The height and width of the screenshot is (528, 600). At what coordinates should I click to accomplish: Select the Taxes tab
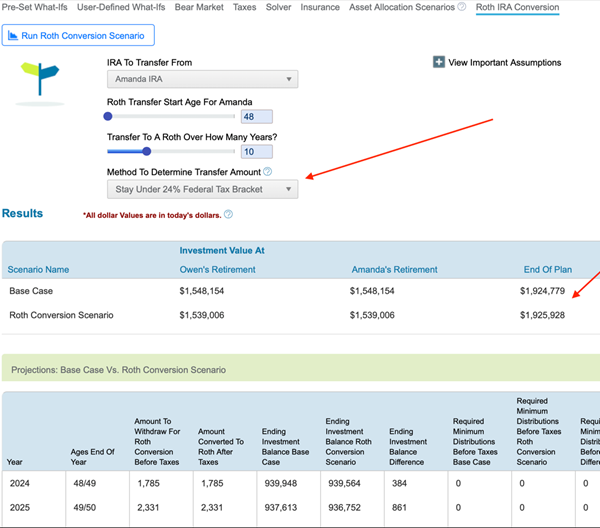[244, 7]
